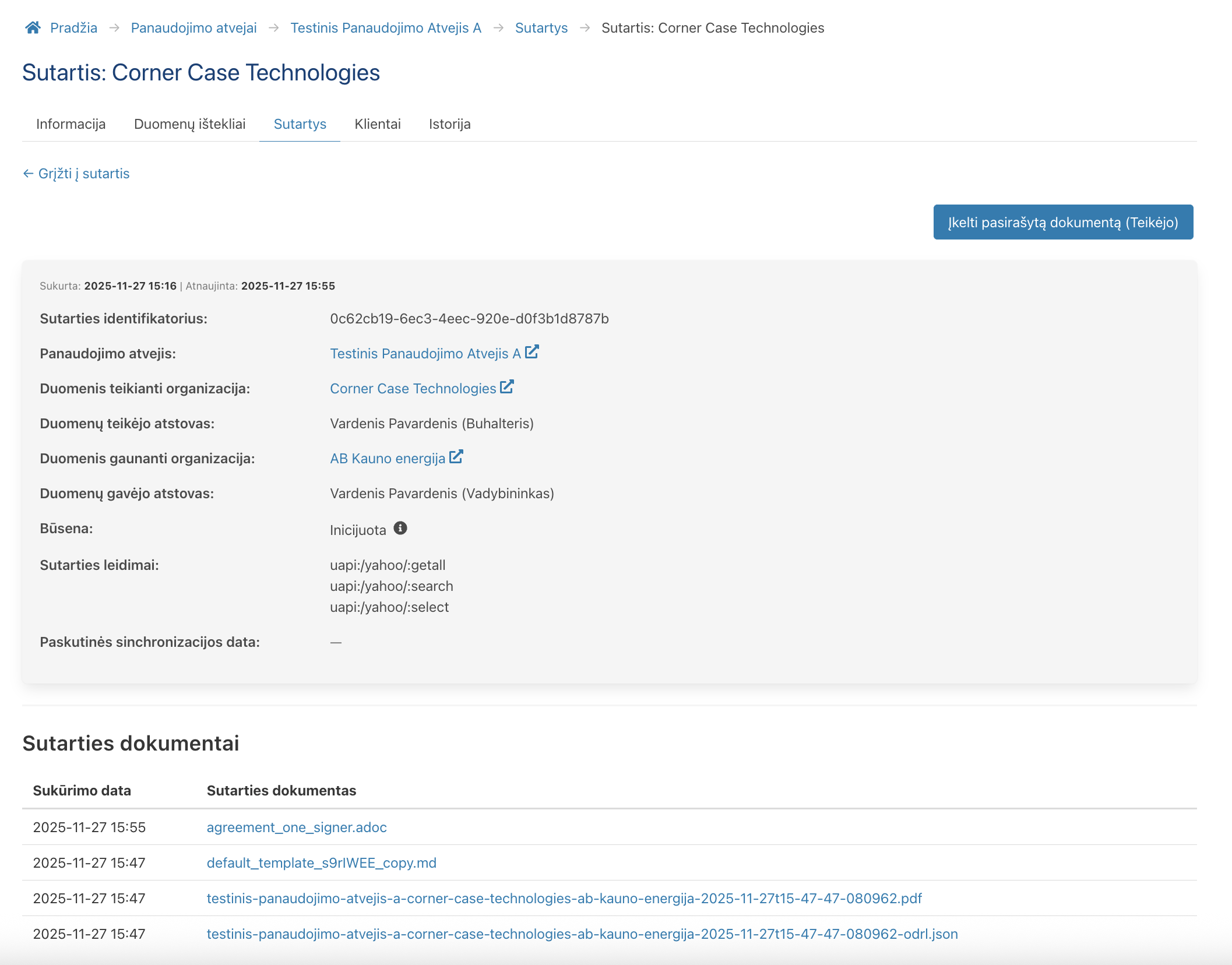Click info icon next to Inicijuota status
The width and height of the screenshot is (1232, 965).
400,528
